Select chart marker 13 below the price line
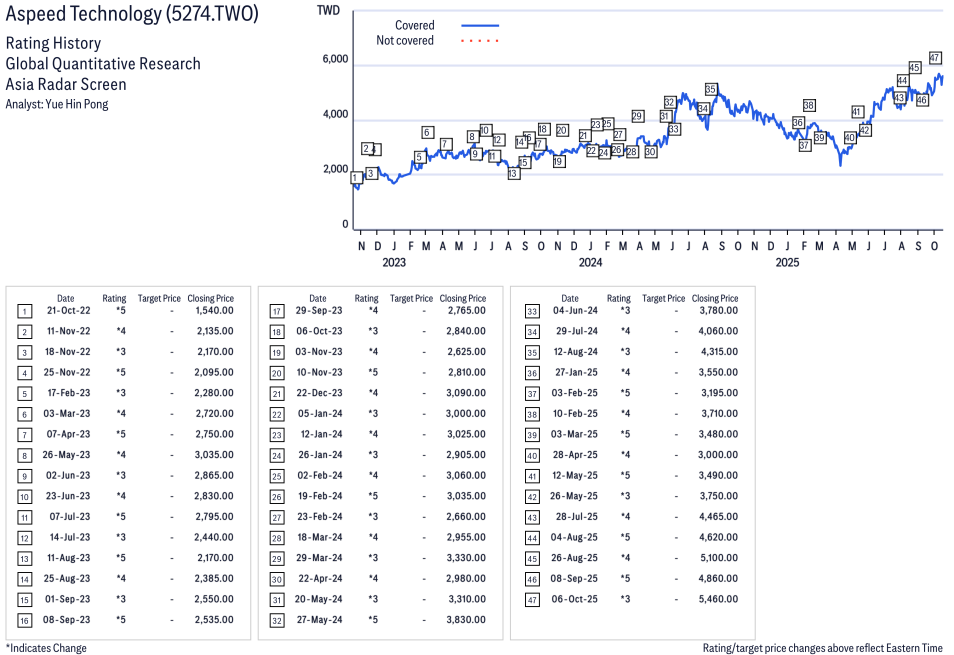 coord(513,173)
